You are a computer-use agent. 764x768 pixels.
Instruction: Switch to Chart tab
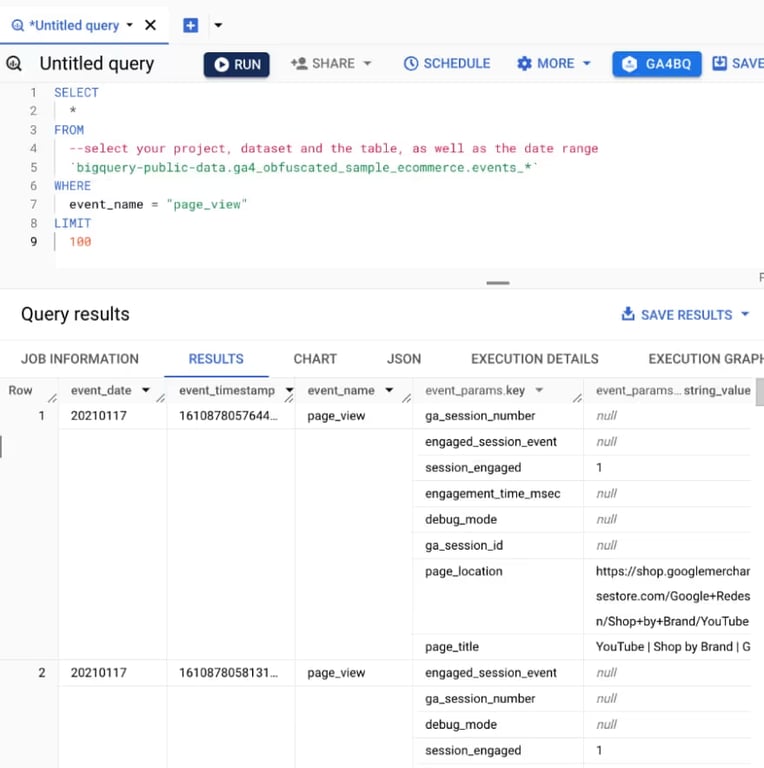[315, 359]
